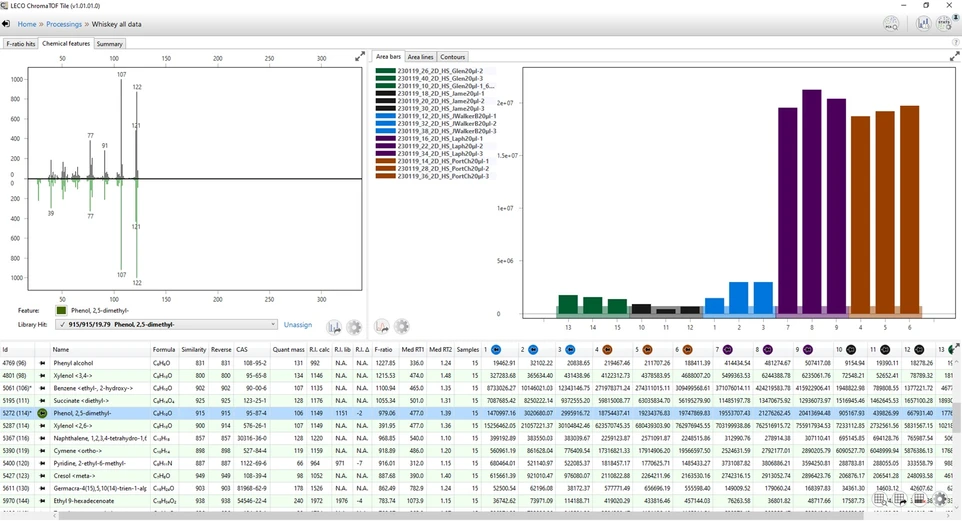Click legend swatch for 230119_12_2D_HS_JWalkerB20µl-1
Image resolution: width=962 pixels, height=521 pixels.
pos(385,116)
